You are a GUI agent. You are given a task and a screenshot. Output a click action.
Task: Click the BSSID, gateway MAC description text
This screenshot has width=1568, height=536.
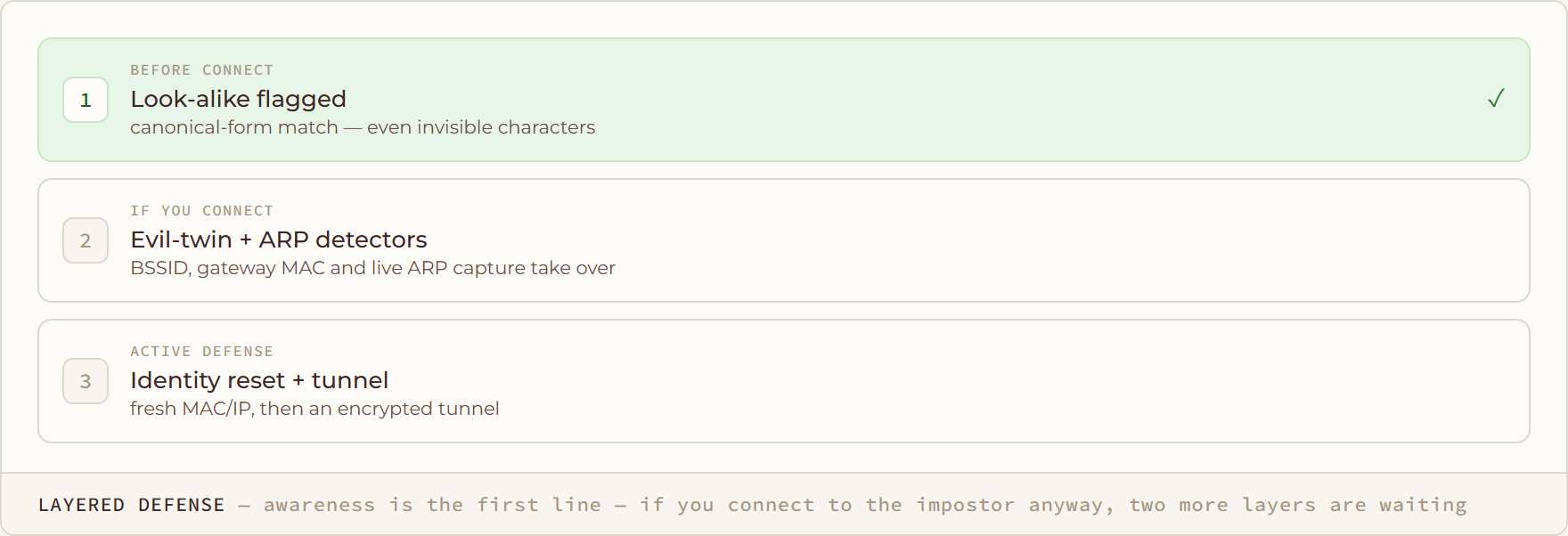(372, 268)
